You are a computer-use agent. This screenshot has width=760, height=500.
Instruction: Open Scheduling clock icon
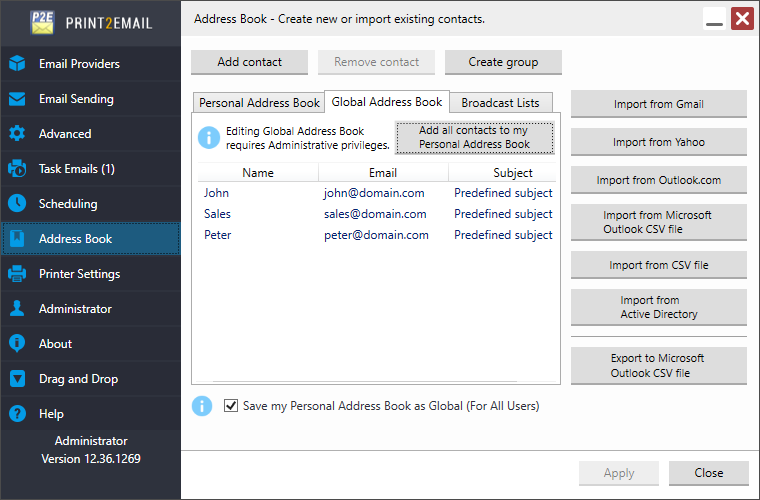[17, 204]
